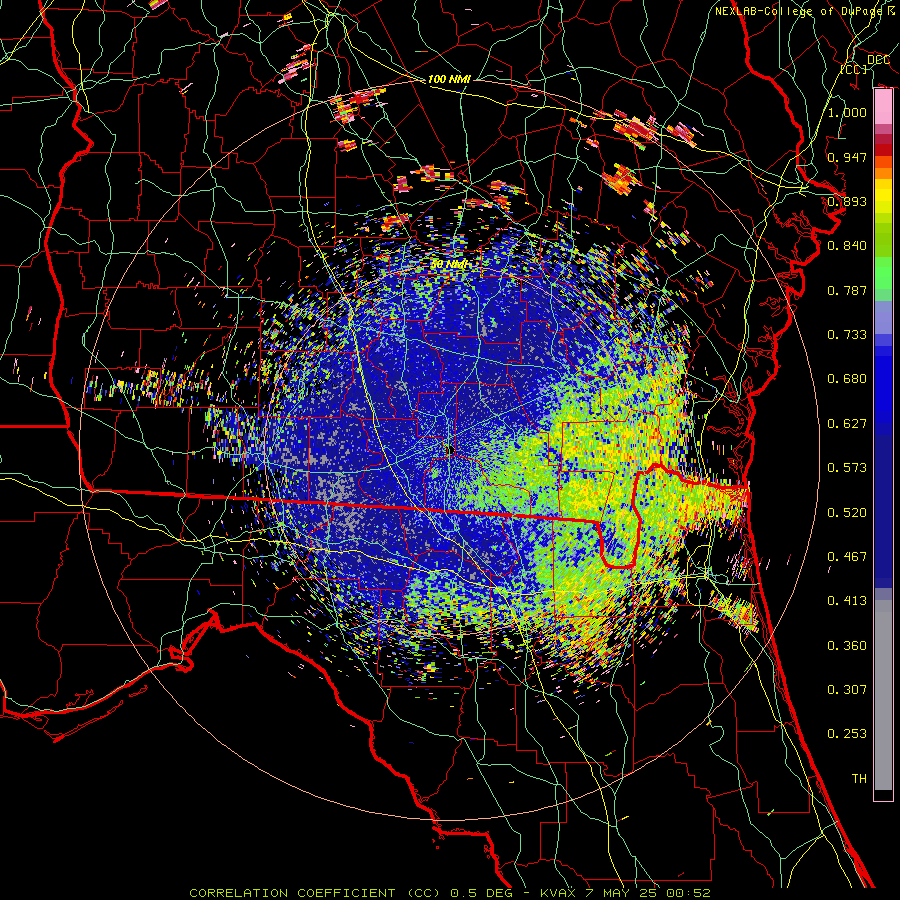Image resolution: width=900 pixels, height=900 pixels.
Task: Pick the pink segment atop the color scale
Action: click(883, 106)
